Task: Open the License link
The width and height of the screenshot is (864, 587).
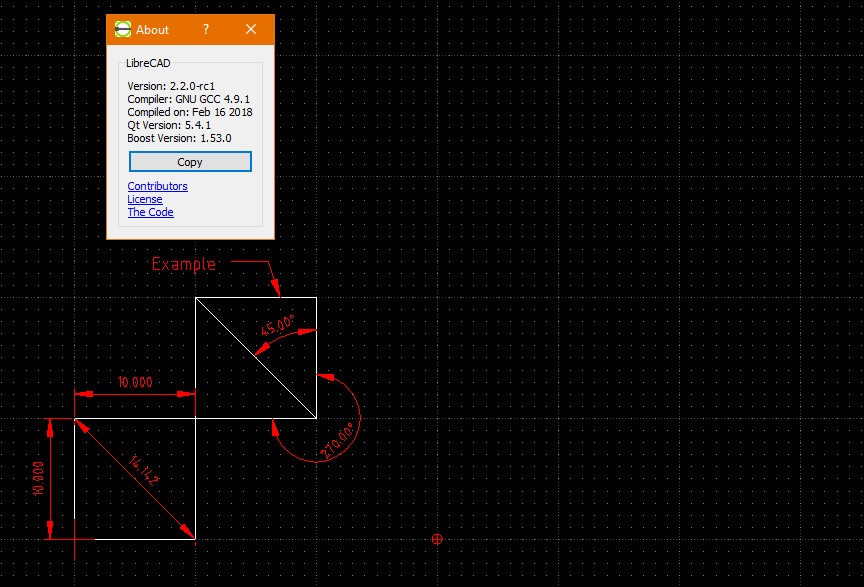Action: coord(144,199)
